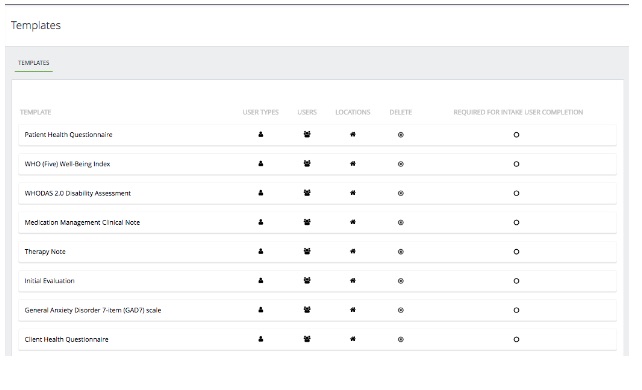Toggle intake requirement for Patient Health Questionnaire

[516, 135]
